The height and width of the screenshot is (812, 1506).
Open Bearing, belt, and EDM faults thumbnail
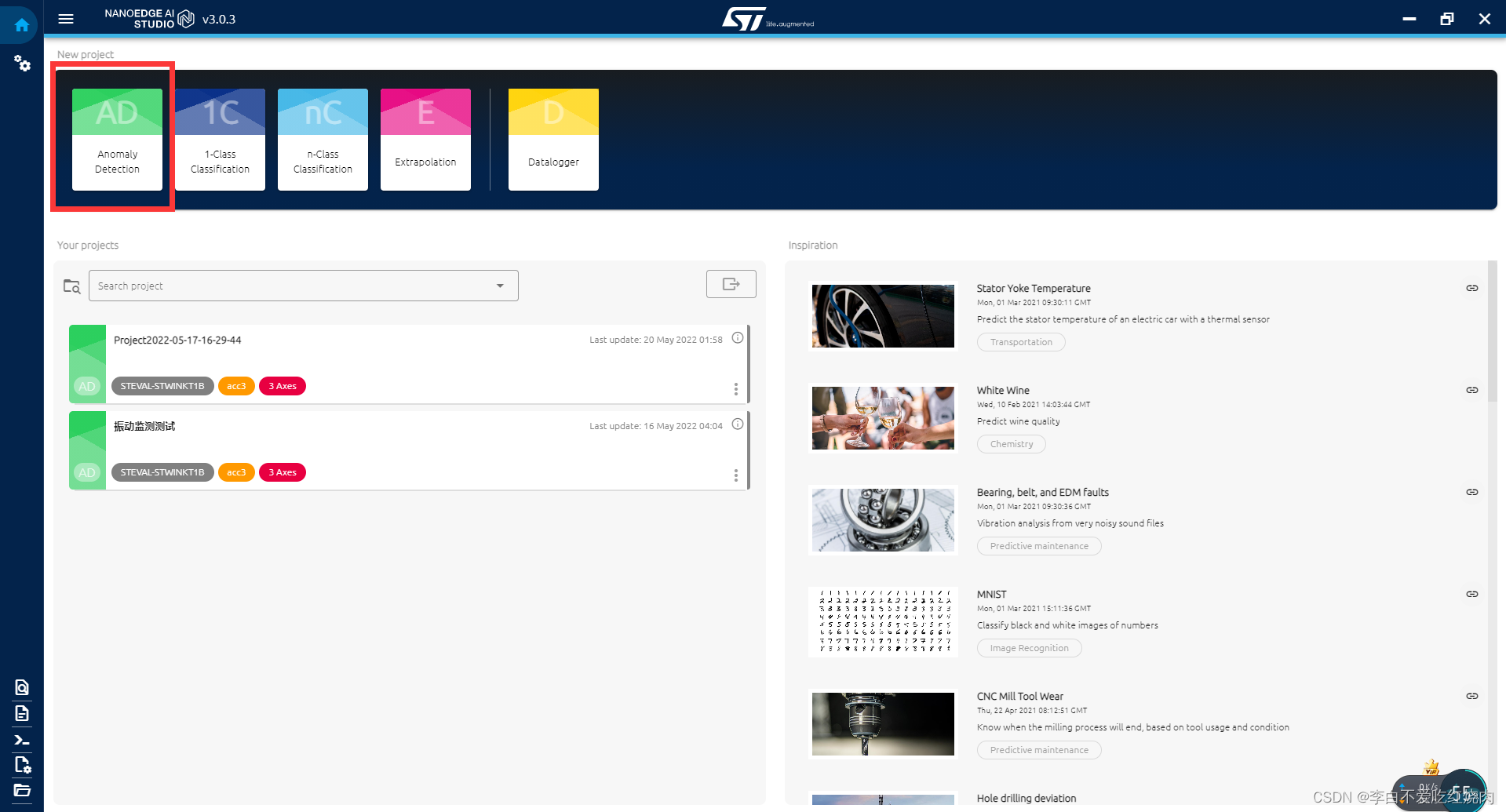click(x=883, y=520)
